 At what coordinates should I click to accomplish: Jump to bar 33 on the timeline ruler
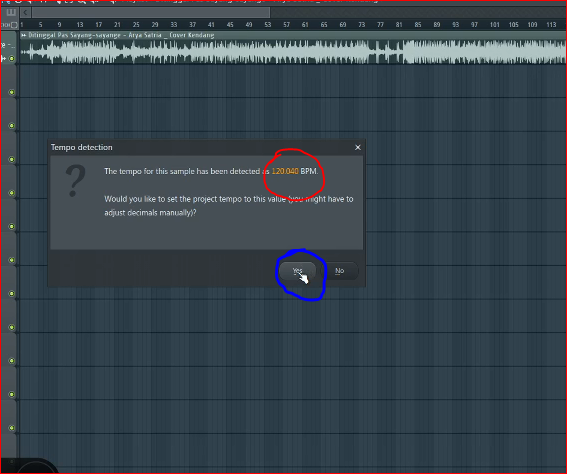174,25
